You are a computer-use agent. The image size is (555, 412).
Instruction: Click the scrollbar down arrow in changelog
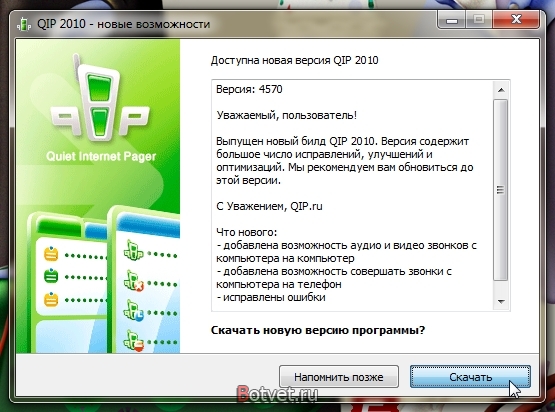[501, 302]
